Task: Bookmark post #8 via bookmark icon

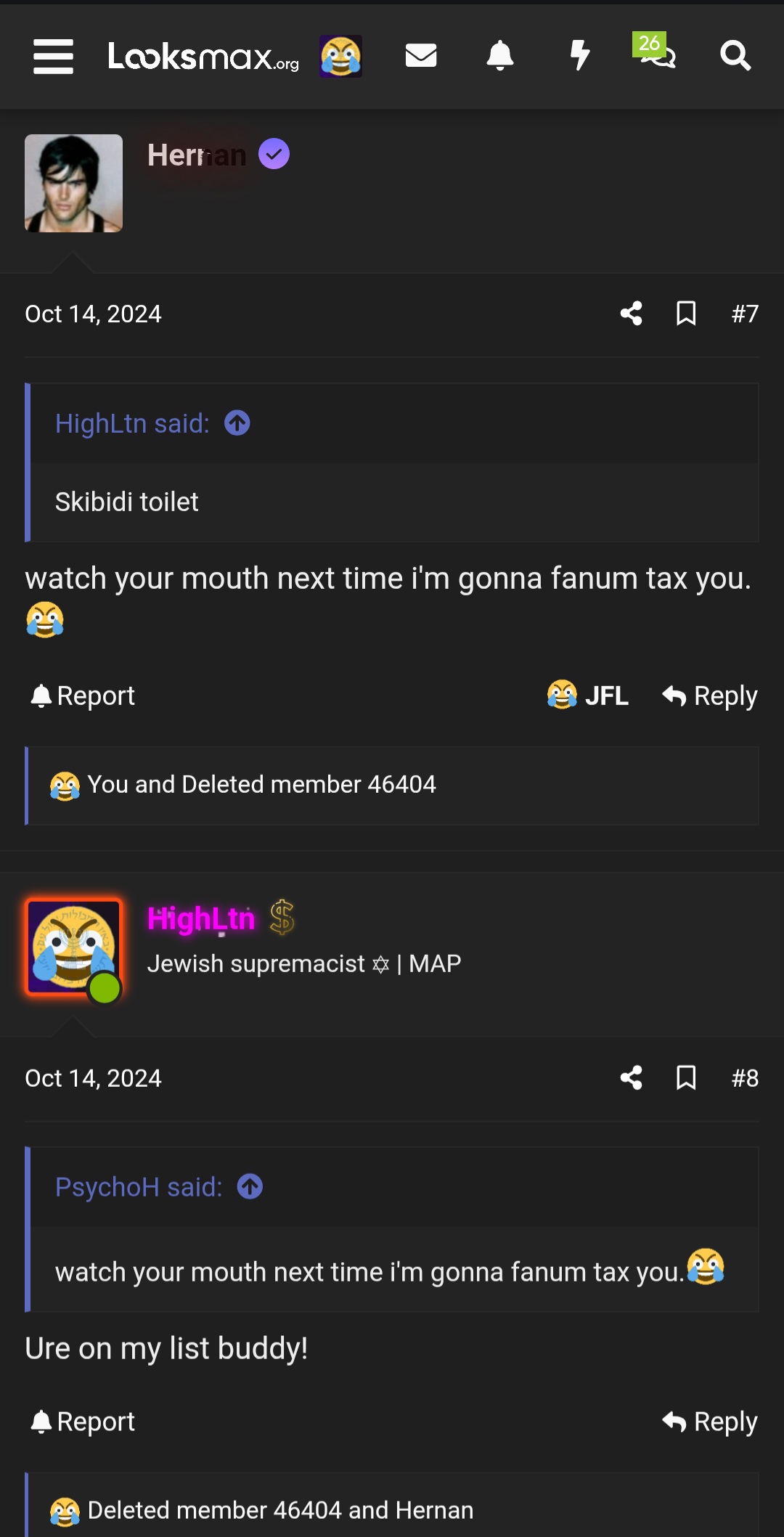Action: pyautogui.click(x=685, y=1078)
